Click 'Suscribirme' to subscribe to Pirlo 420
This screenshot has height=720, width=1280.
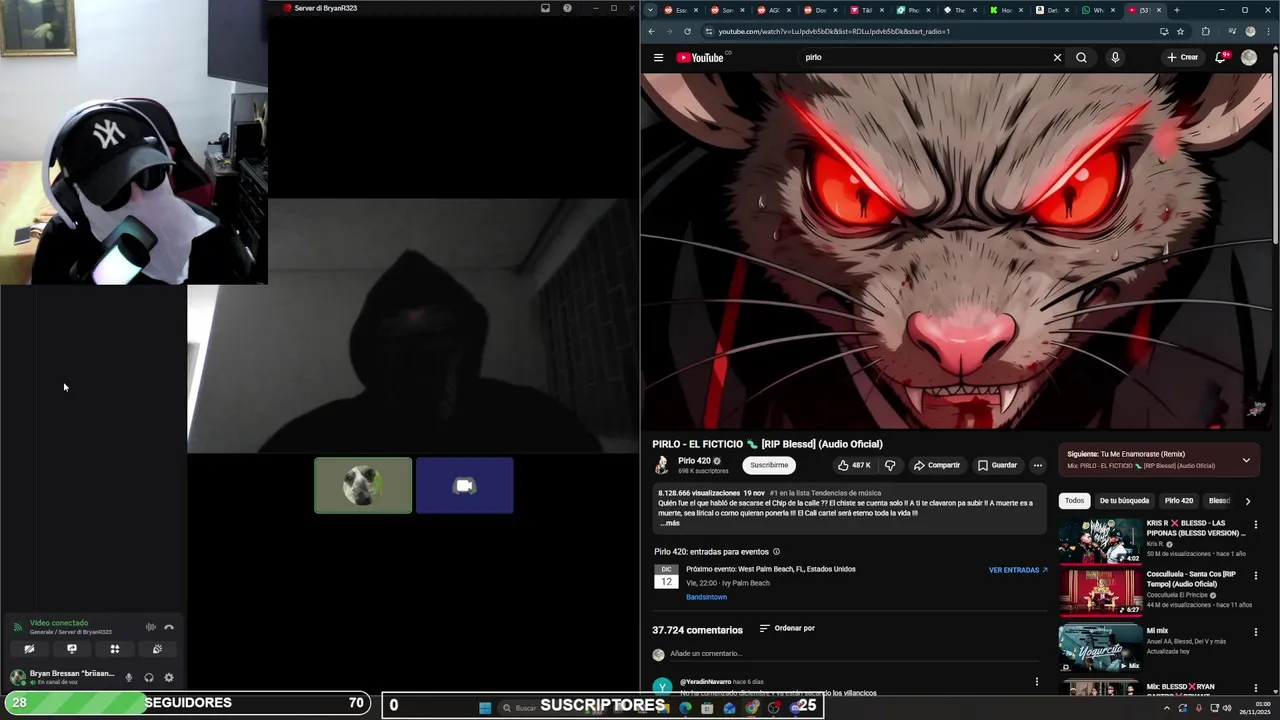(769, 465)
